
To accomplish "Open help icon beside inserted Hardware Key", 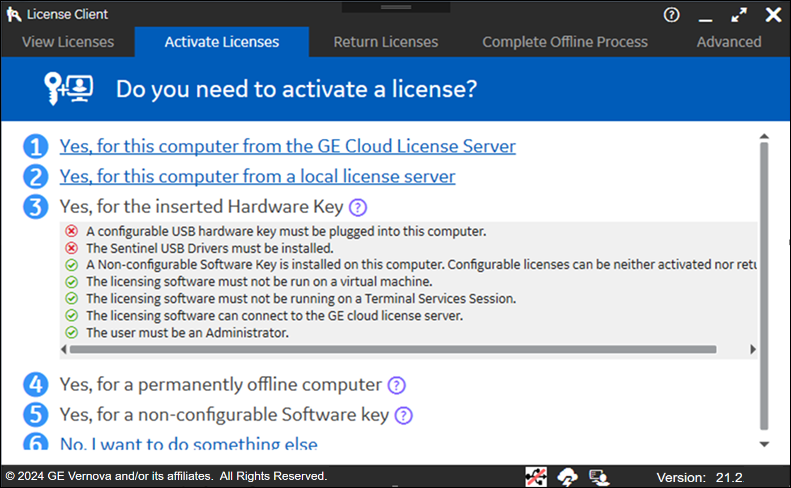I will tap(358, 207).
